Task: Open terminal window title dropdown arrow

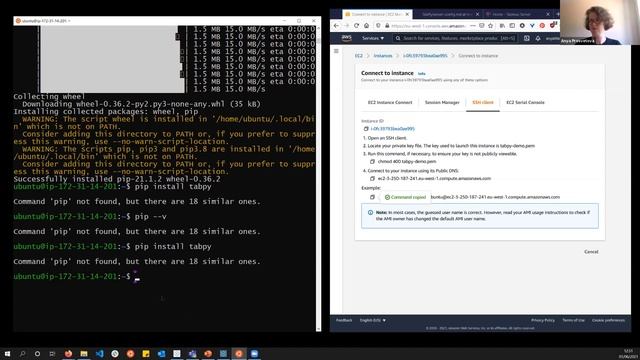Action: [x=69, y=21]
